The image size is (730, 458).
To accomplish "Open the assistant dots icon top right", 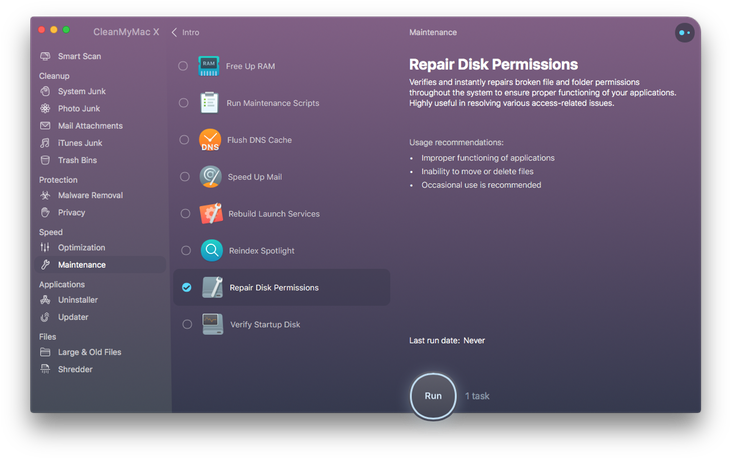I will [x=684, y=32].
